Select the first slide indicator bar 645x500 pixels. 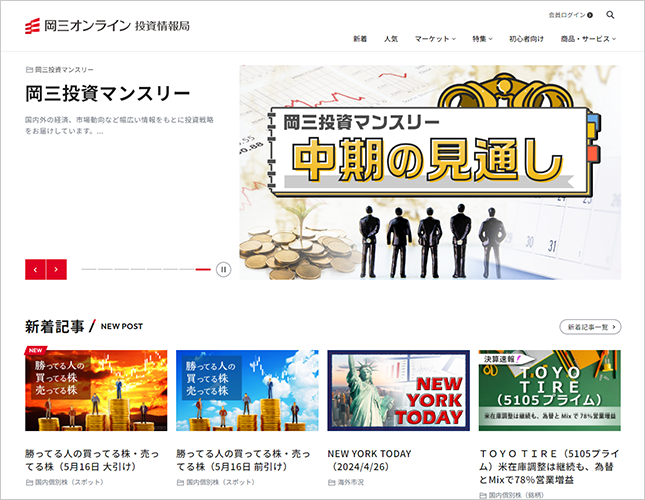(89, 269)
